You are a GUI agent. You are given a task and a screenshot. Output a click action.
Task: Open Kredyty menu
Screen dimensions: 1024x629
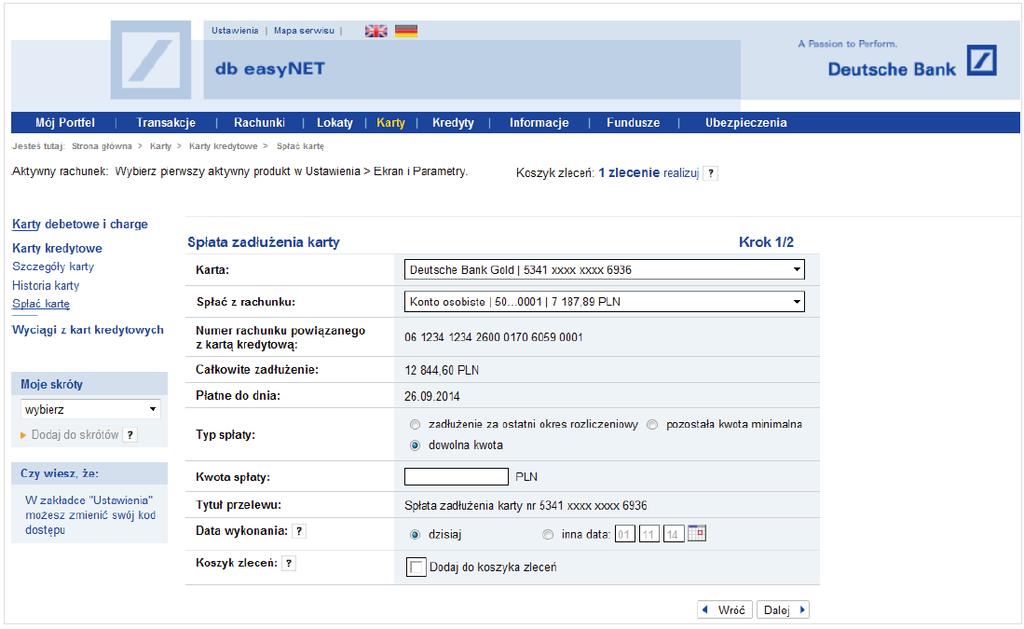point(453,123)
